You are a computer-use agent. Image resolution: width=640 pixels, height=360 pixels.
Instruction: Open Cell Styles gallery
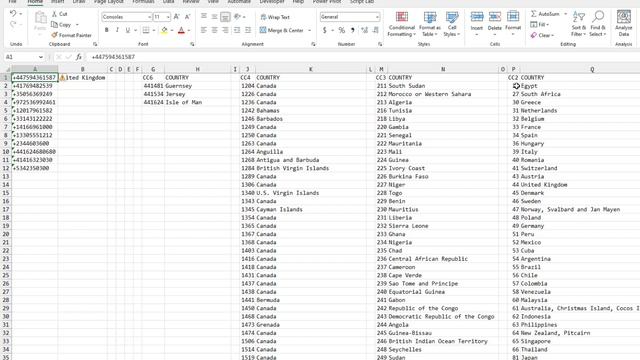[452, 24]
